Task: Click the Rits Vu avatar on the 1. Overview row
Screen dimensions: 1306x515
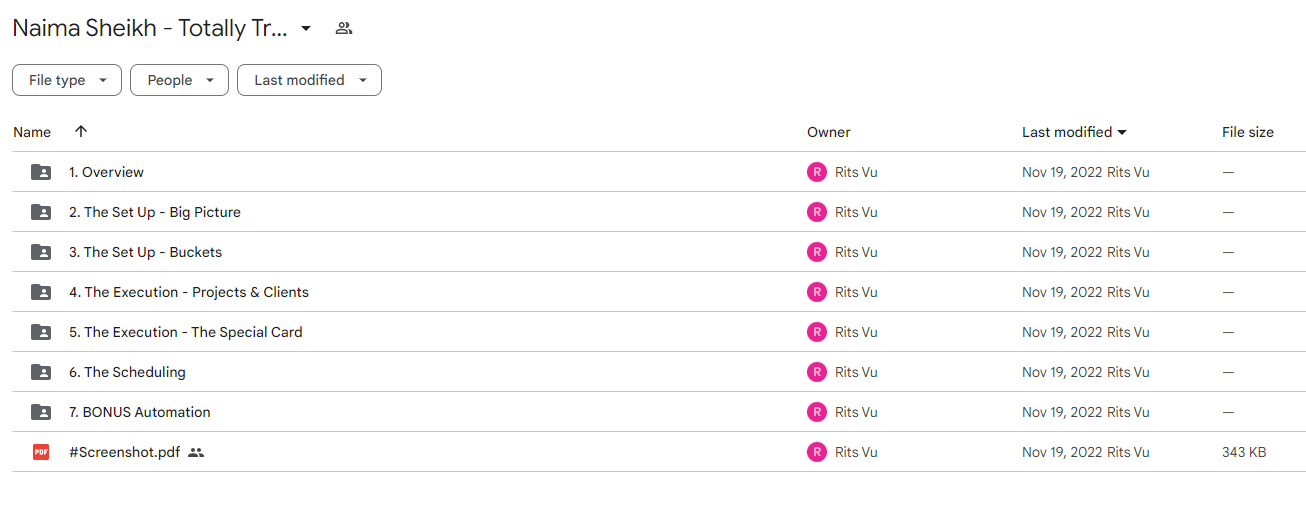Action: click(817, 172)
